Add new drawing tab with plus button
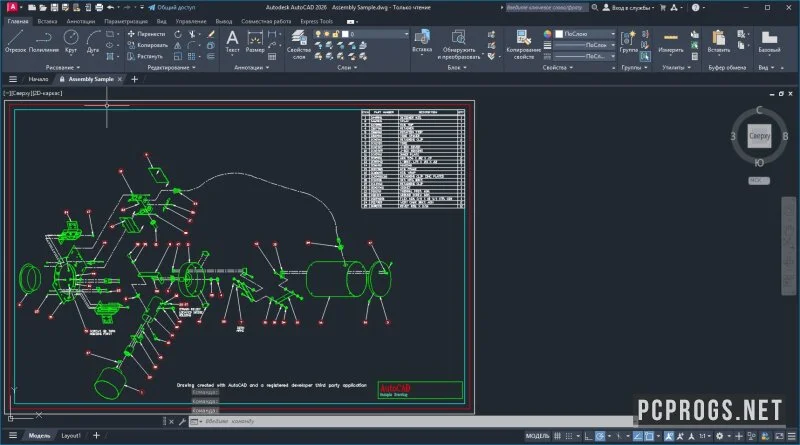The height and width of the screenshot is (445, 800). coord(135,79)
